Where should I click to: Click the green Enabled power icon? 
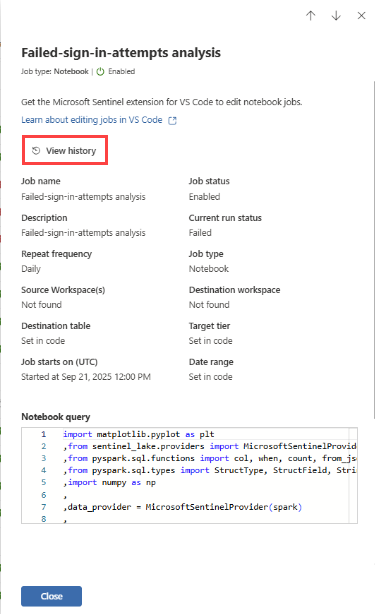point(101,72)
